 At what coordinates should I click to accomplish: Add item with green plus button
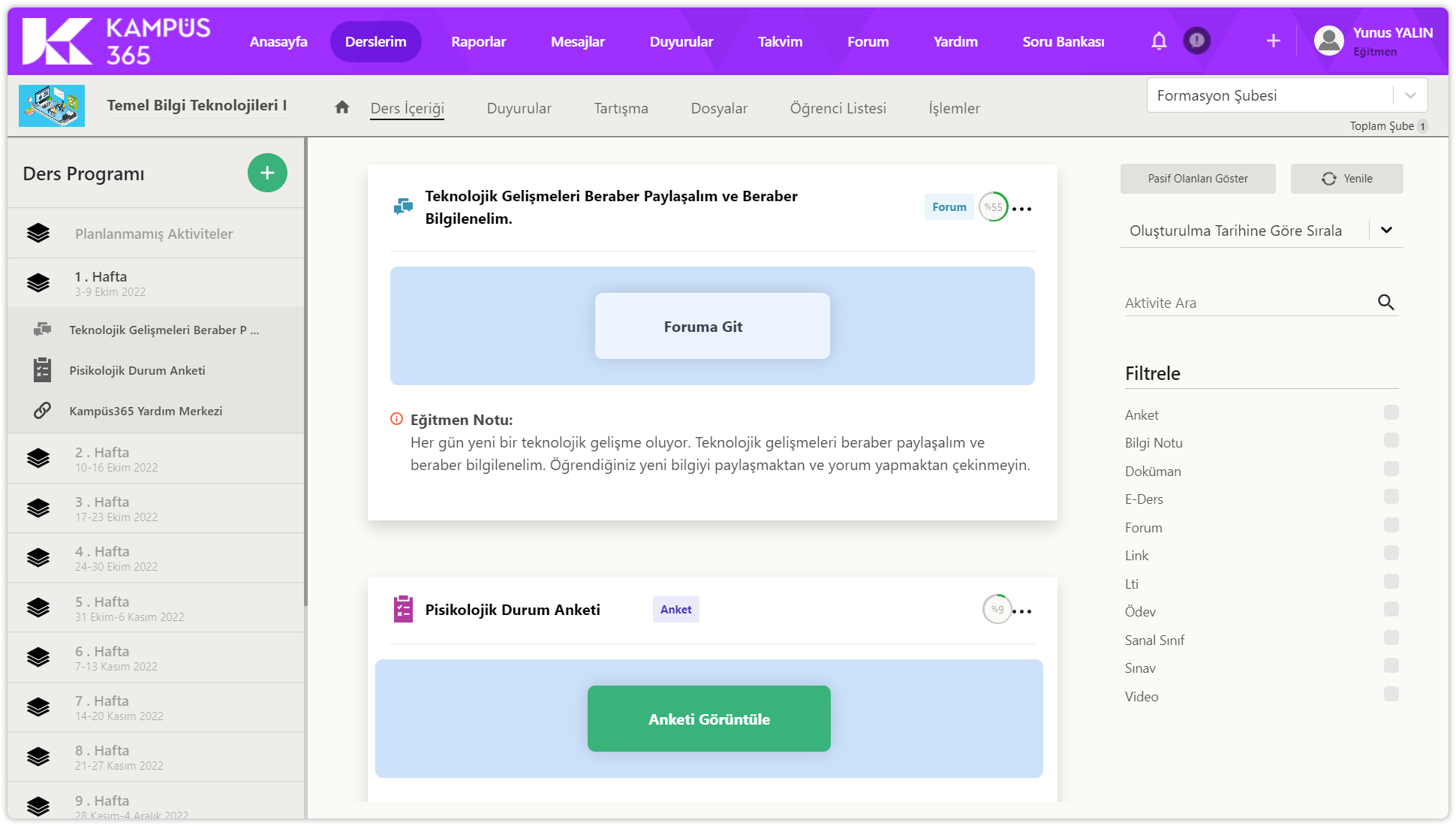point(267,173)
